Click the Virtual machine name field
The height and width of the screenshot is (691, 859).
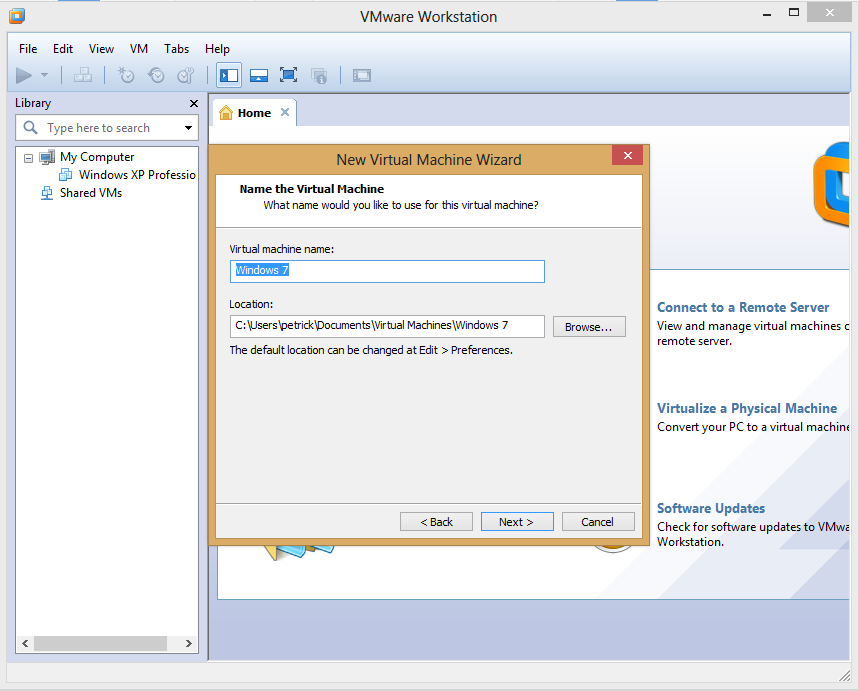click(x=387, y=271)
